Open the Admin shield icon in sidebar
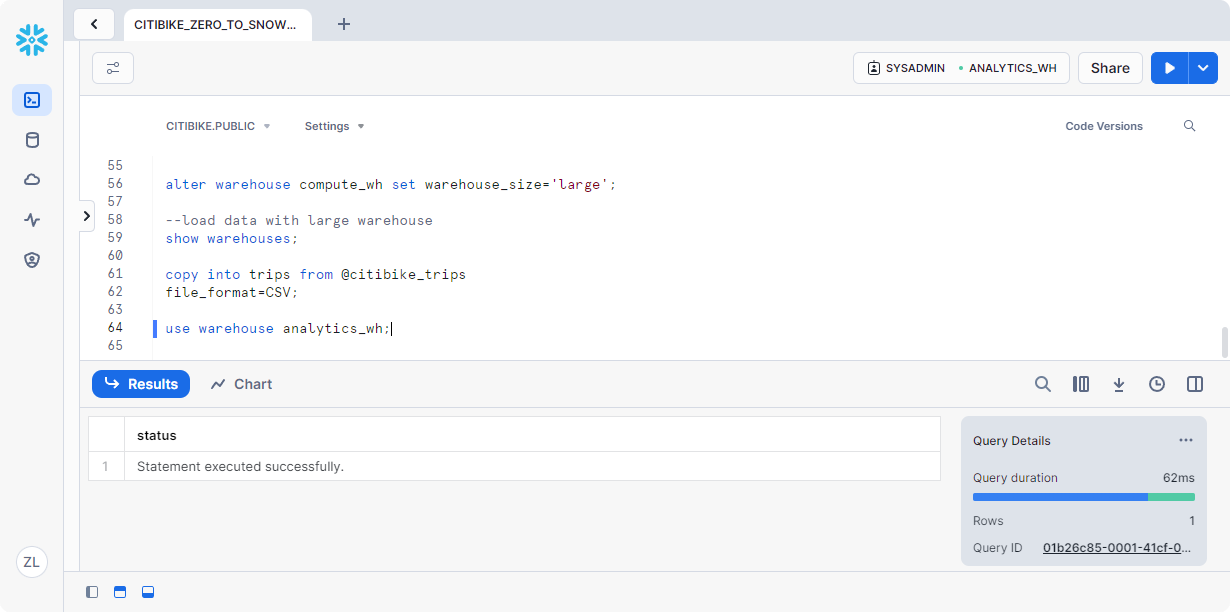Screen dimensions: 1230x612 [x=32, y=260]
